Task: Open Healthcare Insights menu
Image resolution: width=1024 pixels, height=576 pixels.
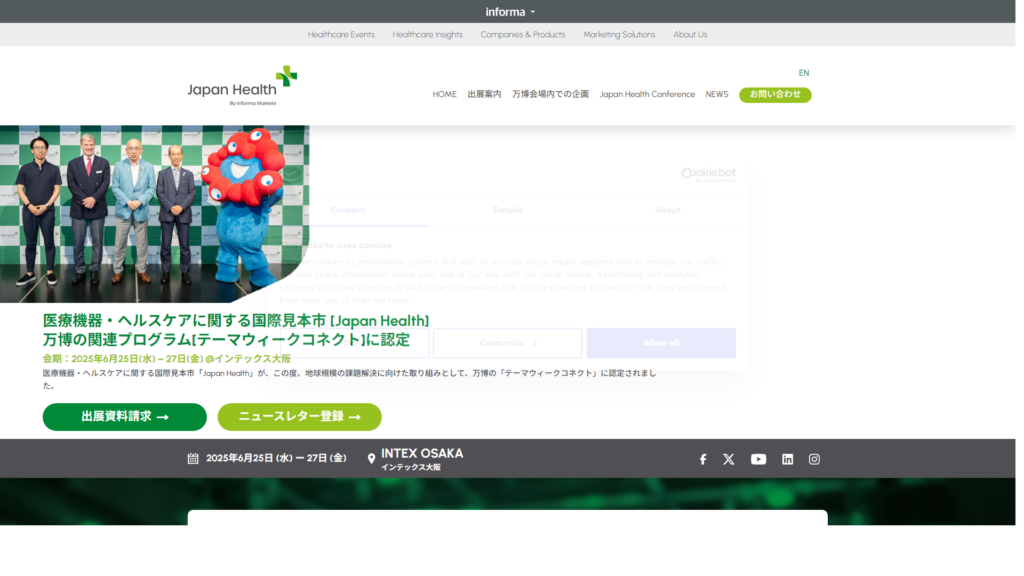Action: 428,35
